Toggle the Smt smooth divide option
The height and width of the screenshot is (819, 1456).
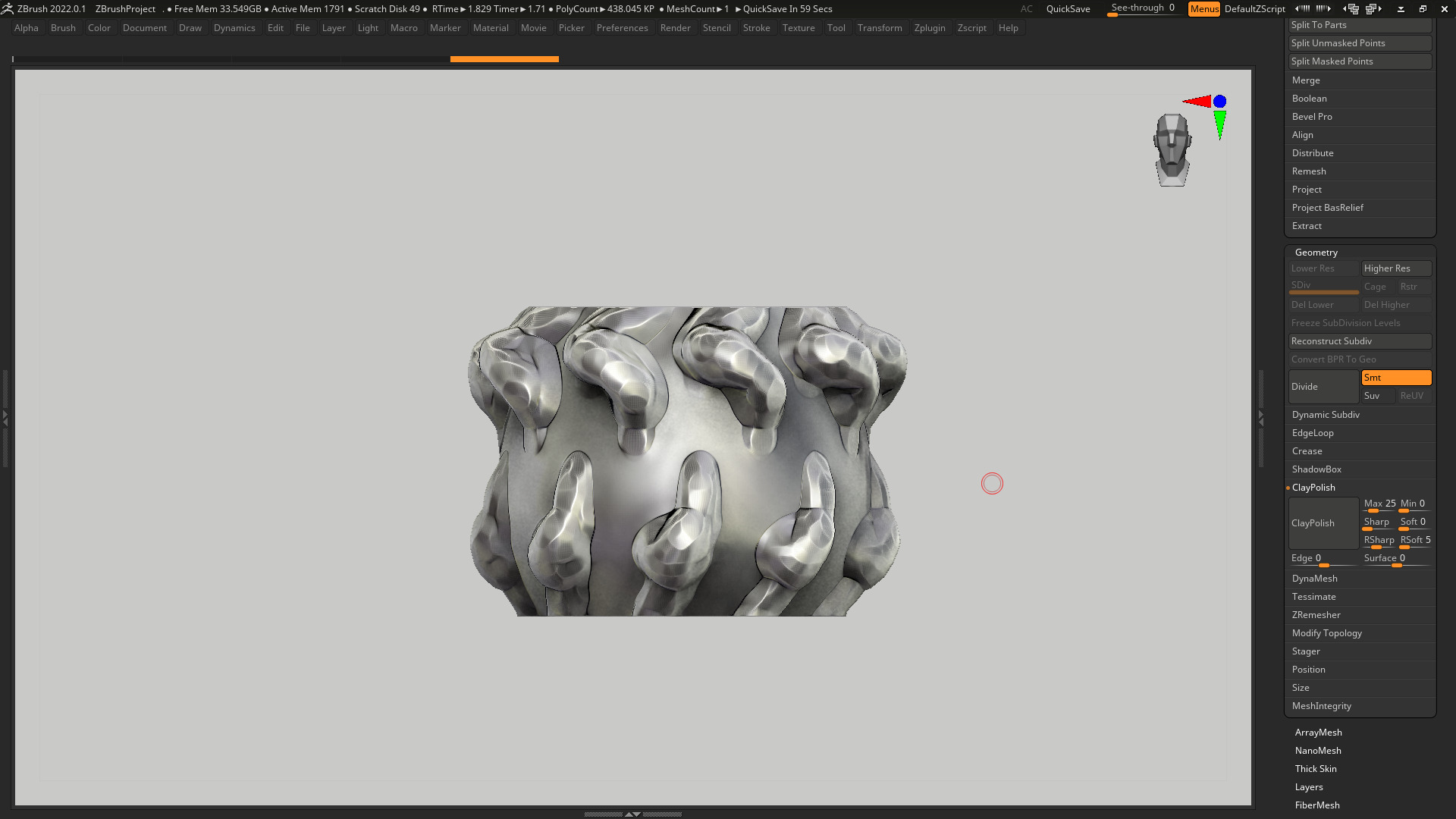[1396, 378]
